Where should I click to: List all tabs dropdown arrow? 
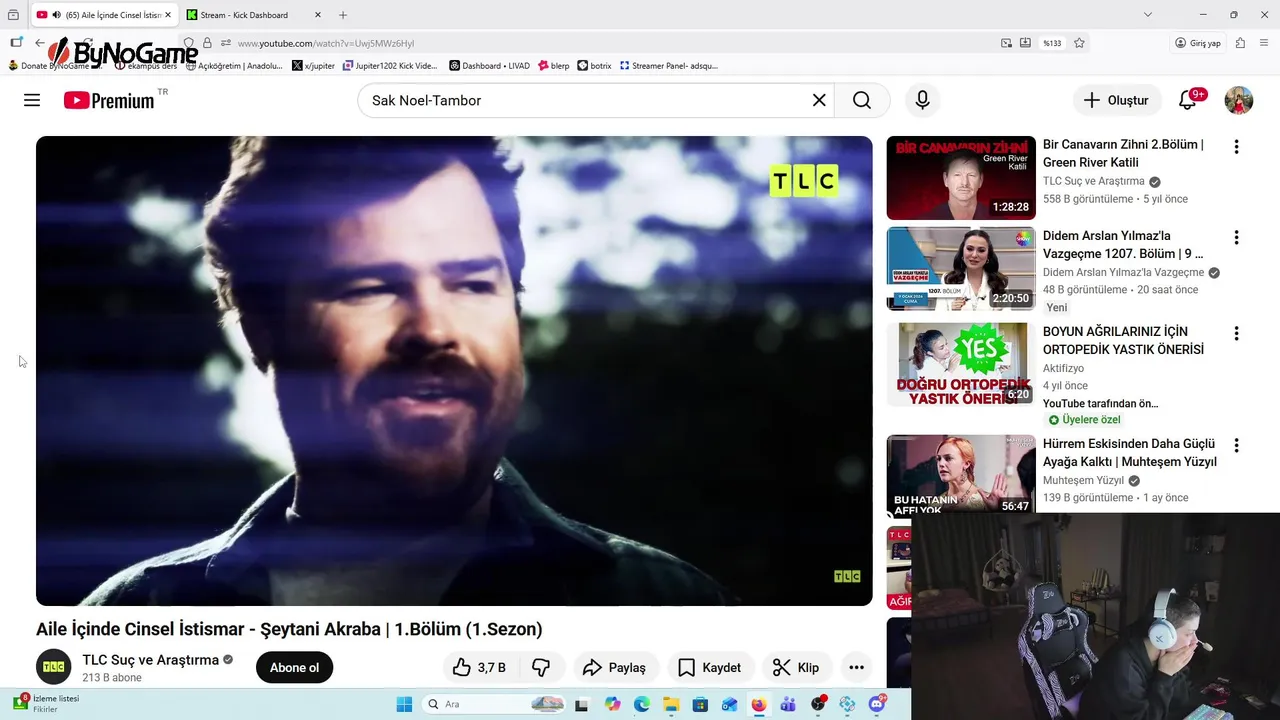1148,14
